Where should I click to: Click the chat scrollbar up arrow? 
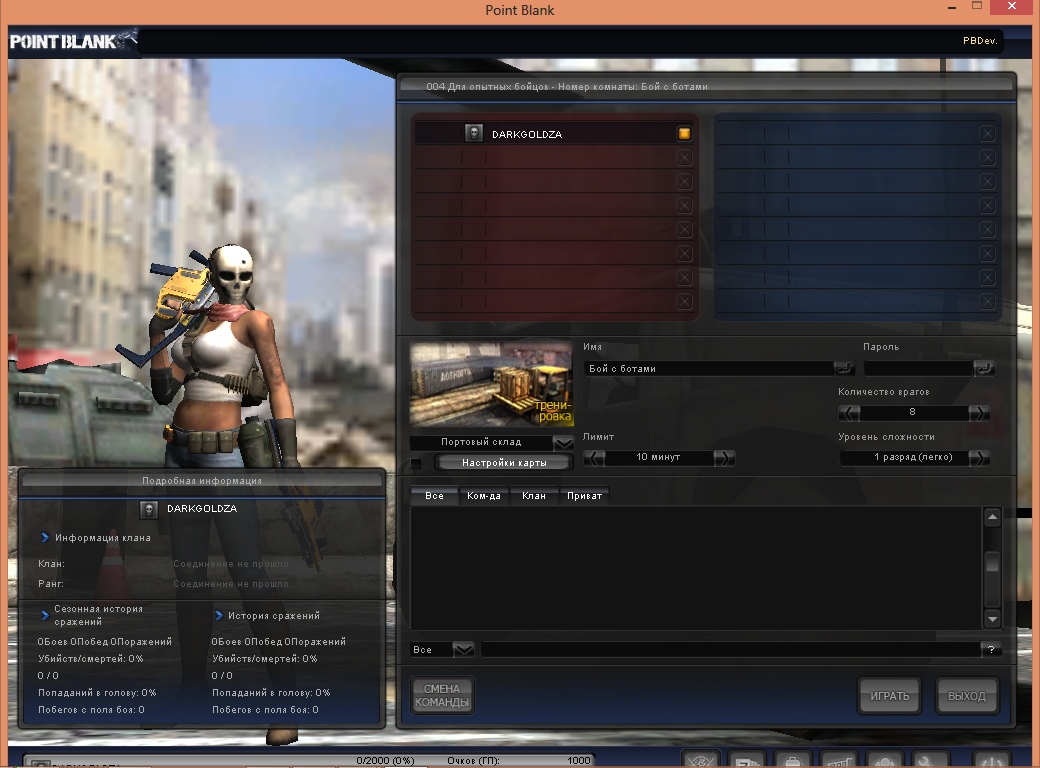[992, 517]
